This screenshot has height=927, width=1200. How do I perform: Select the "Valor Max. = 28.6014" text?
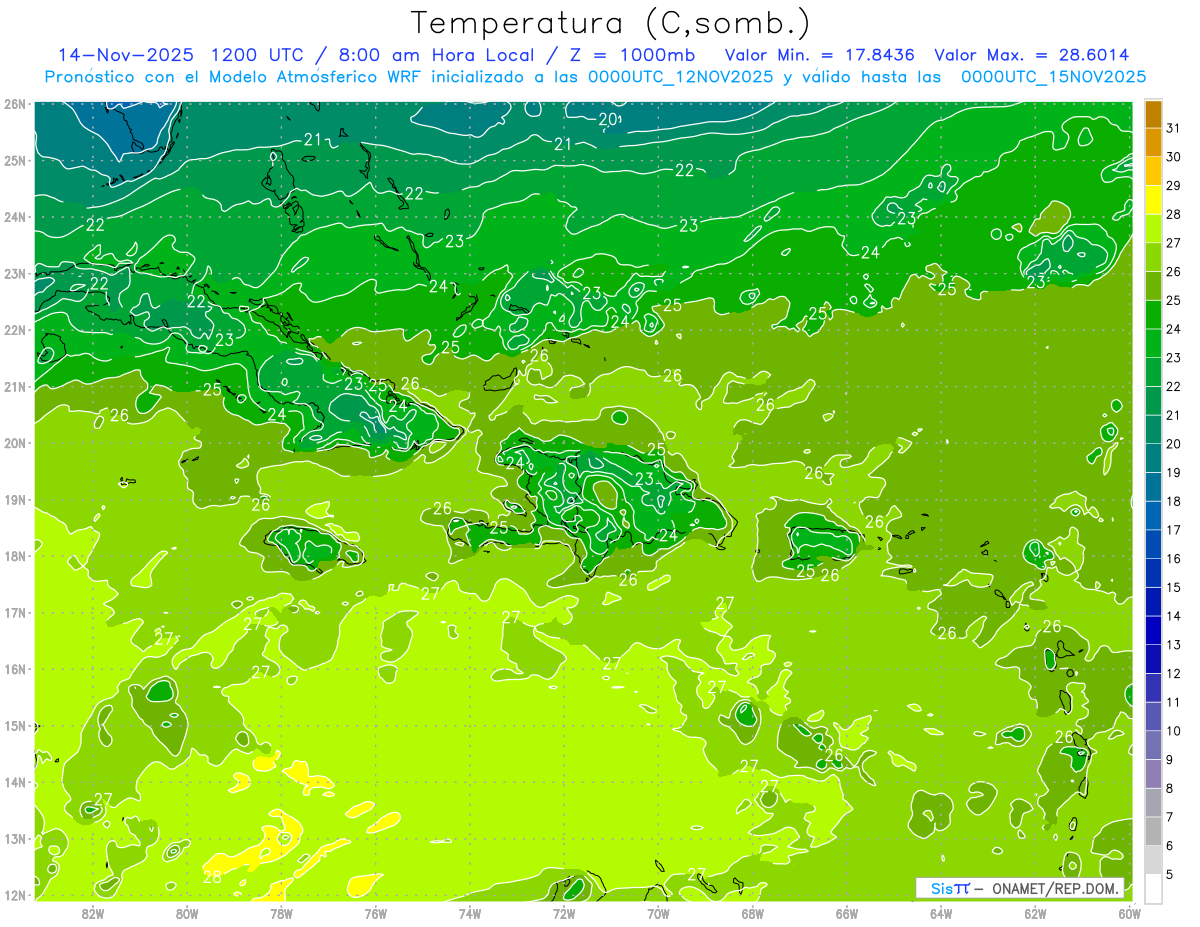(x=1032, y=55)
